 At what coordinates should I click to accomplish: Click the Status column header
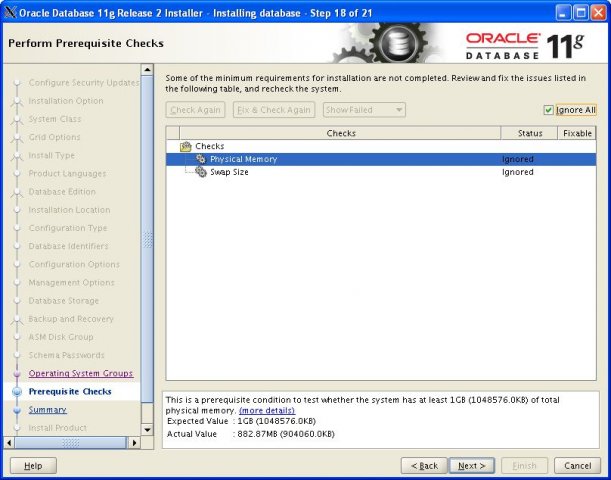pos(530,133)
